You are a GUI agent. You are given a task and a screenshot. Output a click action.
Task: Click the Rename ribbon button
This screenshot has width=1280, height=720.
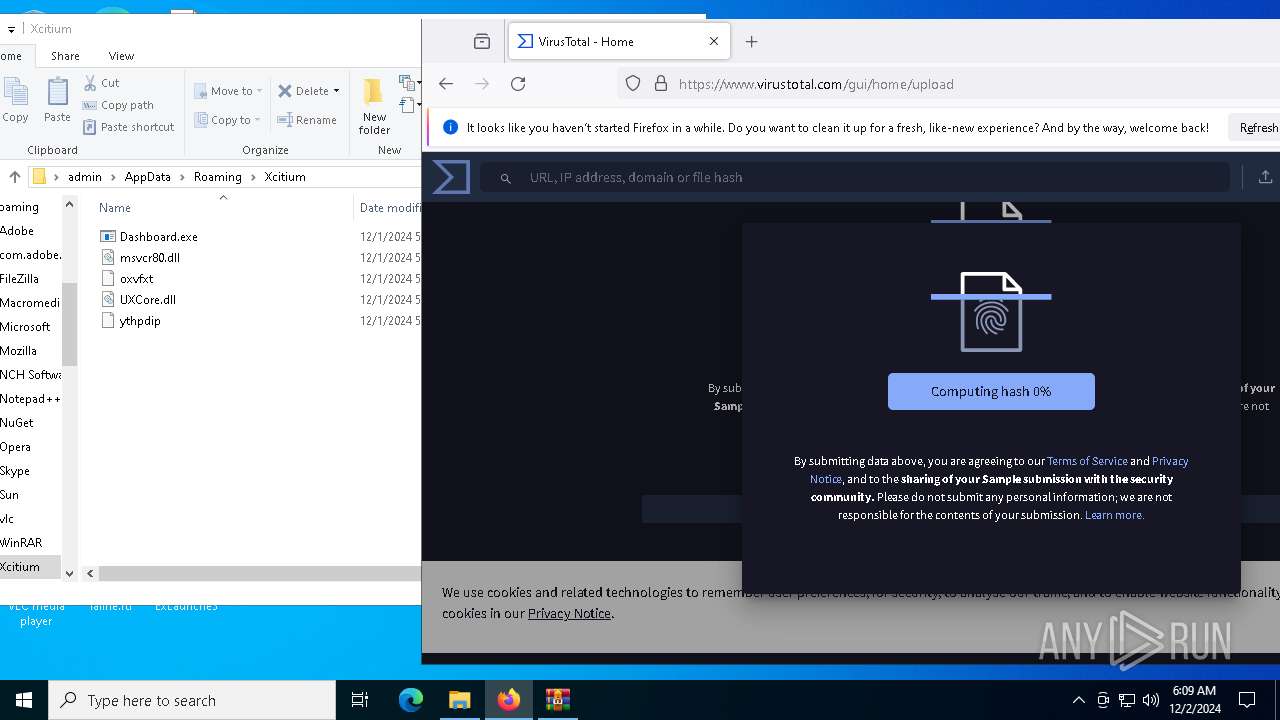pos(307,120)
